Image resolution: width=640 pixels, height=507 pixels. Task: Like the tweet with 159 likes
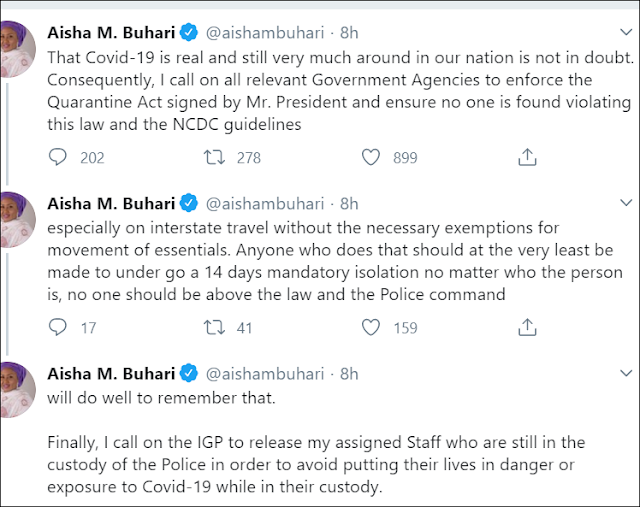[371, 327]
